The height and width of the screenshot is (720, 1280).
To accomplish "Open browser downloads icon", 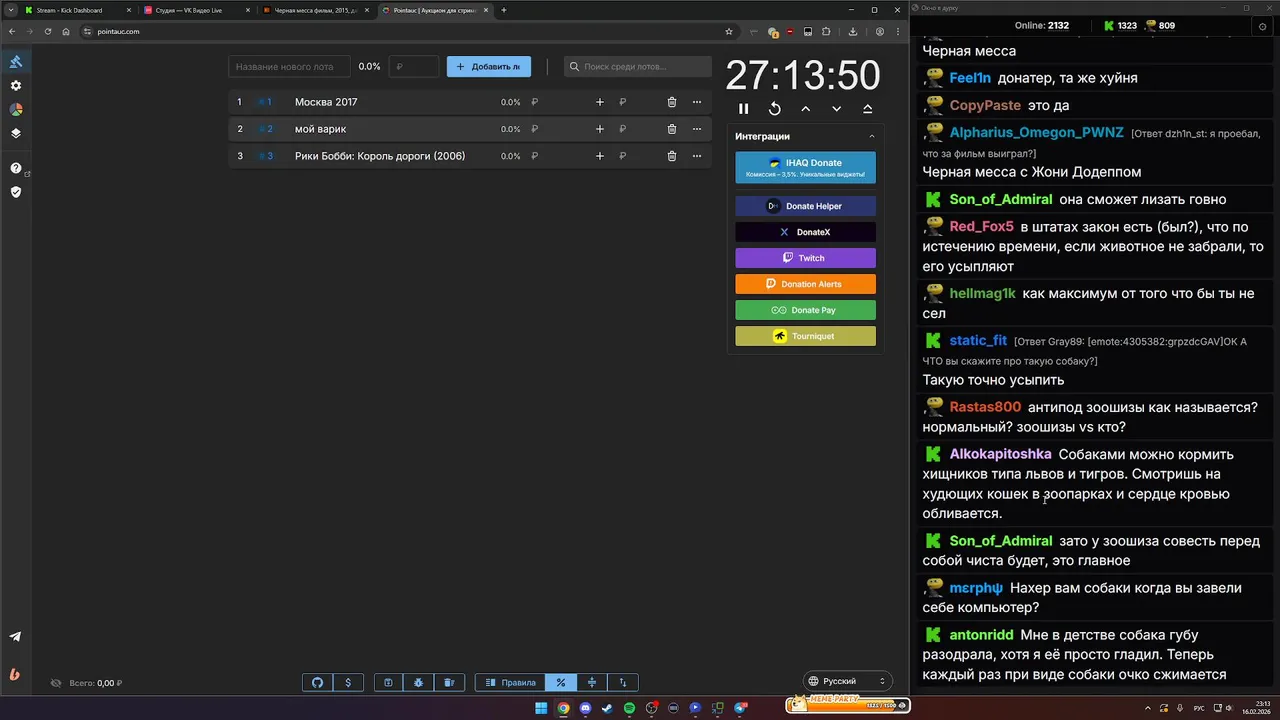I will [x=852, y=31].
